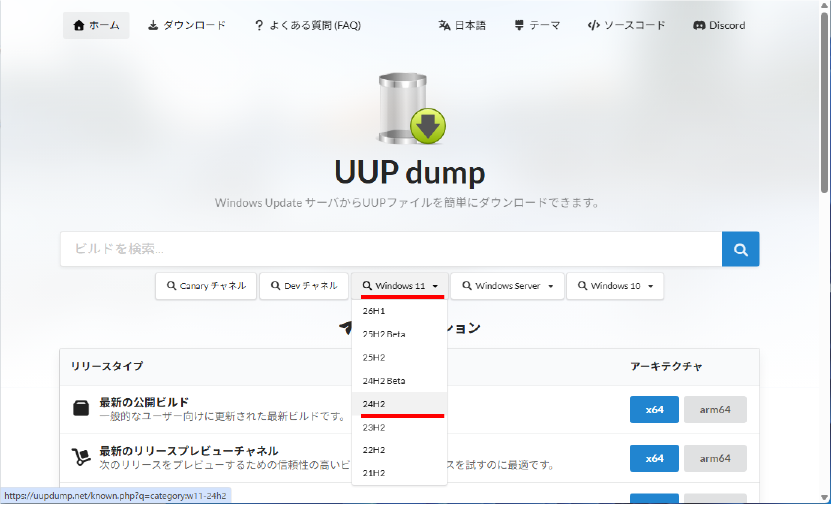Search the Canary チャネル builds
The image size is (833, 506).
pyautogui.click(x=206, y=286)
